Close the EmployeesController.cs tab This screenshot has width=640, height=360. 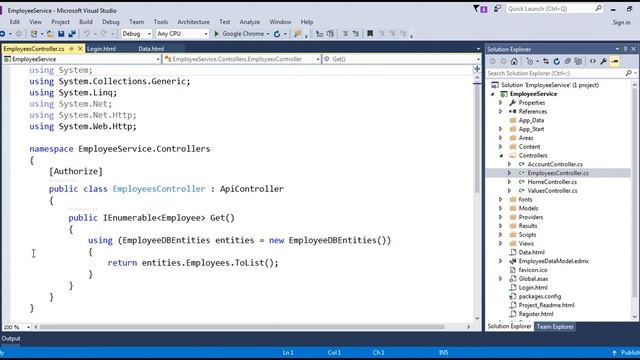point(80,49)
